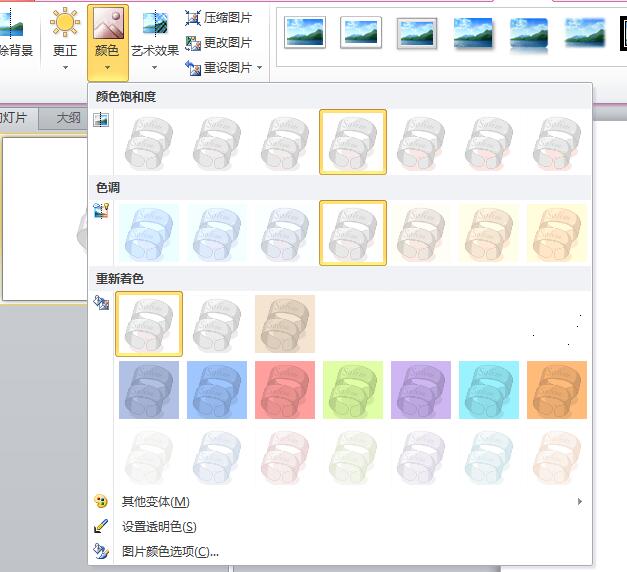This screenshot has width=627, height=572.
Task: Apply sixth picture style with soft edges
Action: click(x=585, y=34)
